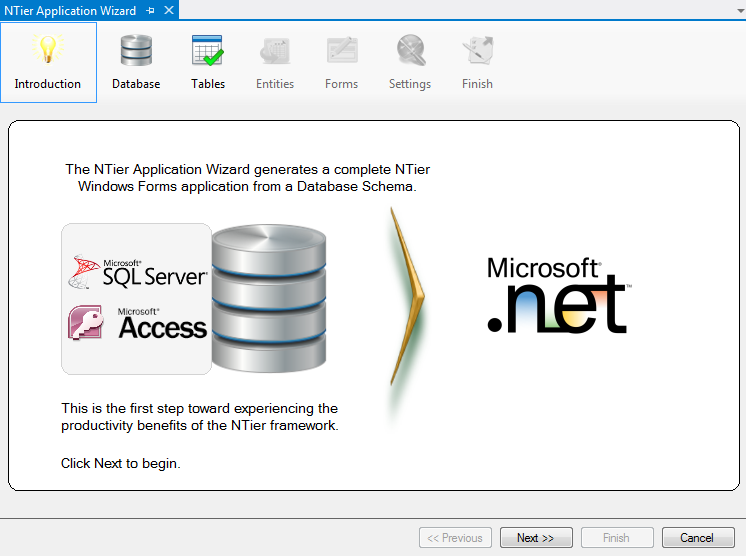746x556 pixels.
Task: Click the greyed Finish checklist step icon
Action: tap(478, 50)
